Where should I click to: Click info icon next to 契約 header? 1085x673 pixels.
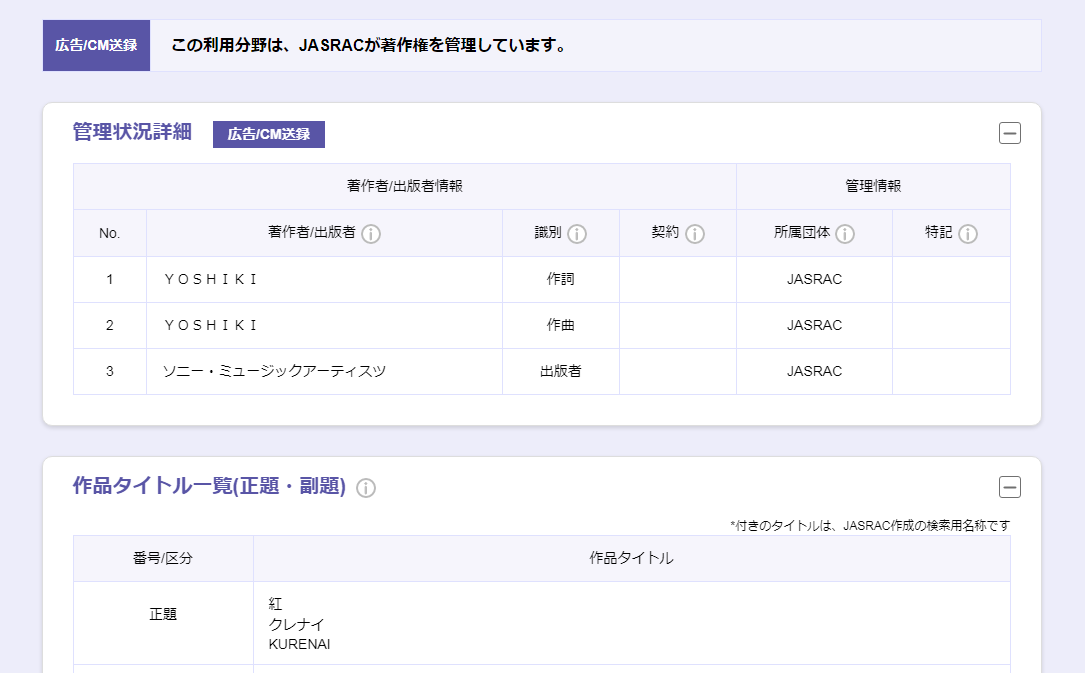695,234
